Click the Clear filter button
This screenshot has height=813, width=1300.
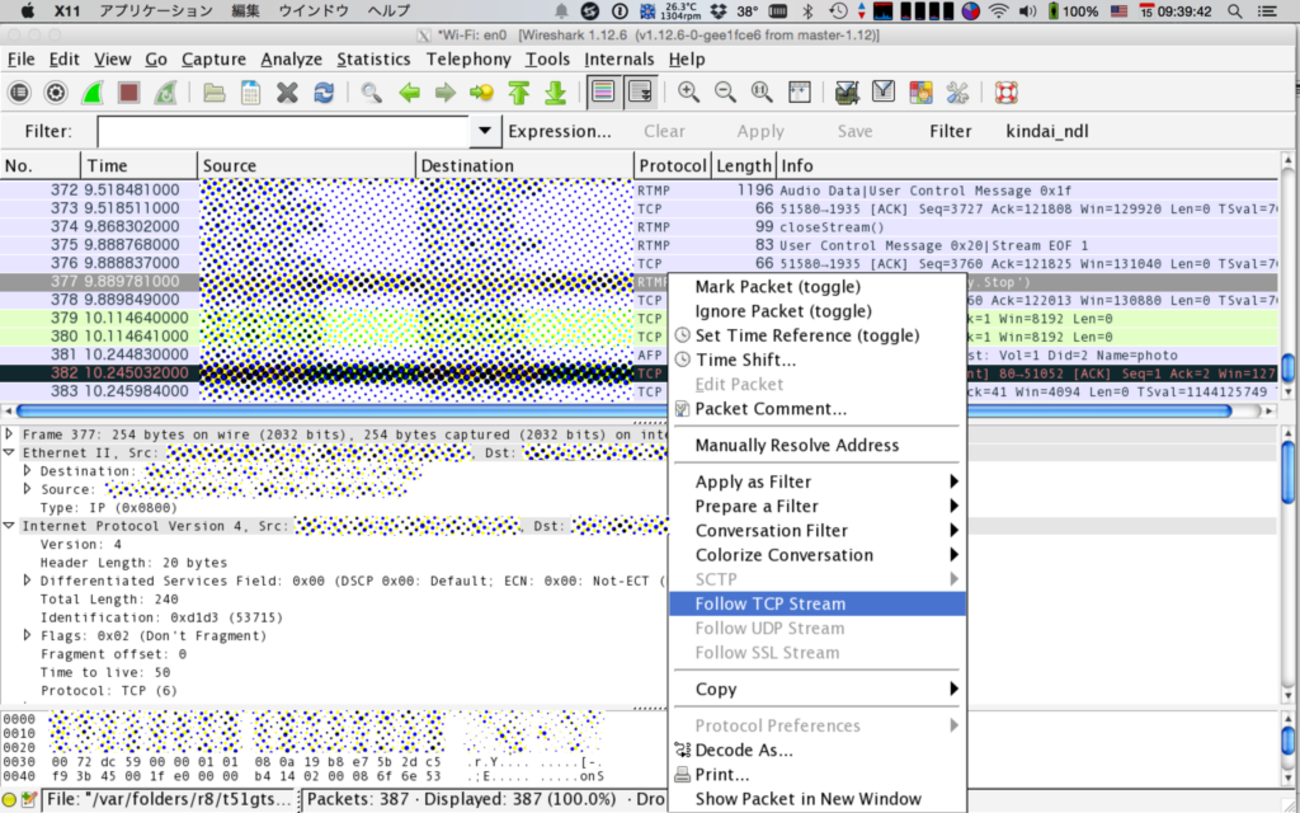click(x=664, y=131)
